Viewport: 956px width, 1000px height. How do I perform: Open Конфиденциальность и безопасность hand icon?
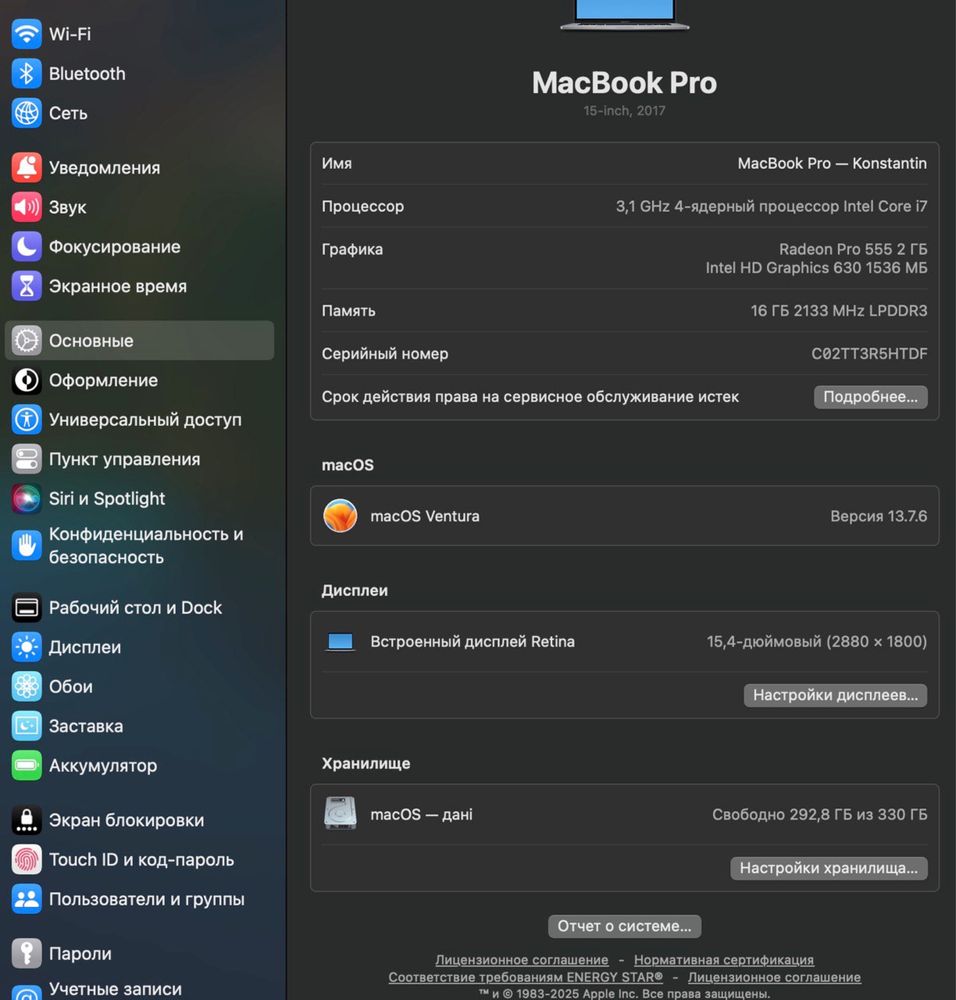coord(26,546)
